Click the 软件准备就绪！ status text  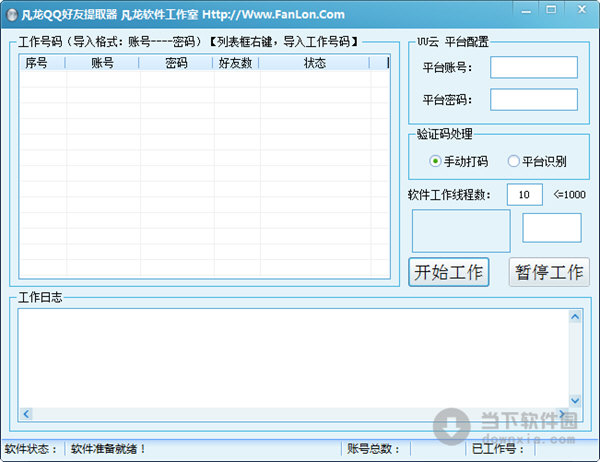point(108,449)
